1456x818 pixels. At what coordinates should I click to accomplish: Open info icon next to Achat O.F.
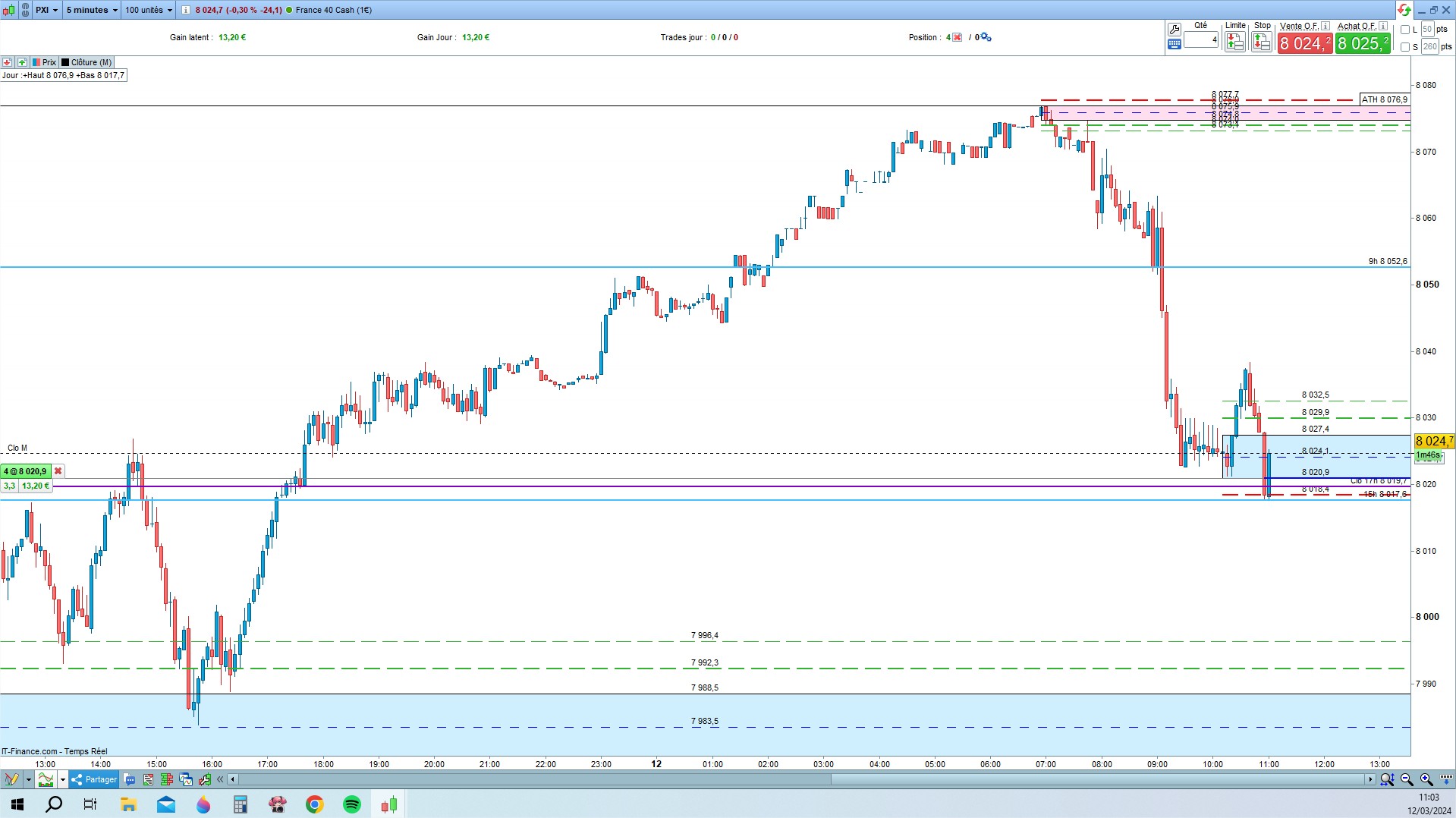pyautogui.click(x=1383, y=26)
